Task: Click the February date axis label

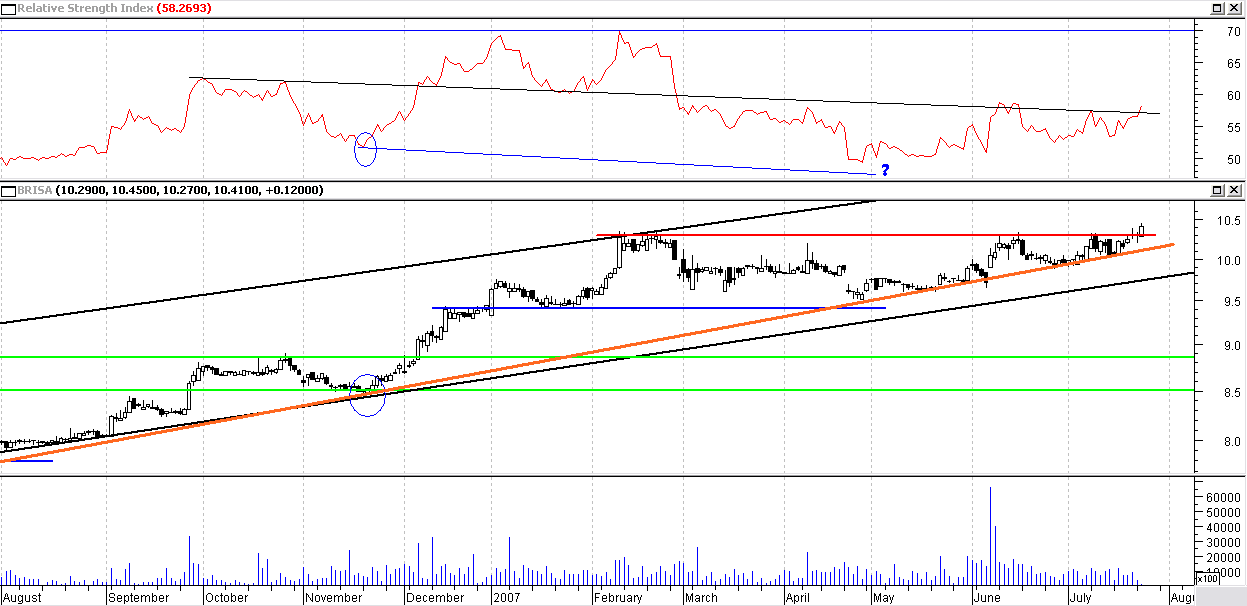Action: pos(619,598)
